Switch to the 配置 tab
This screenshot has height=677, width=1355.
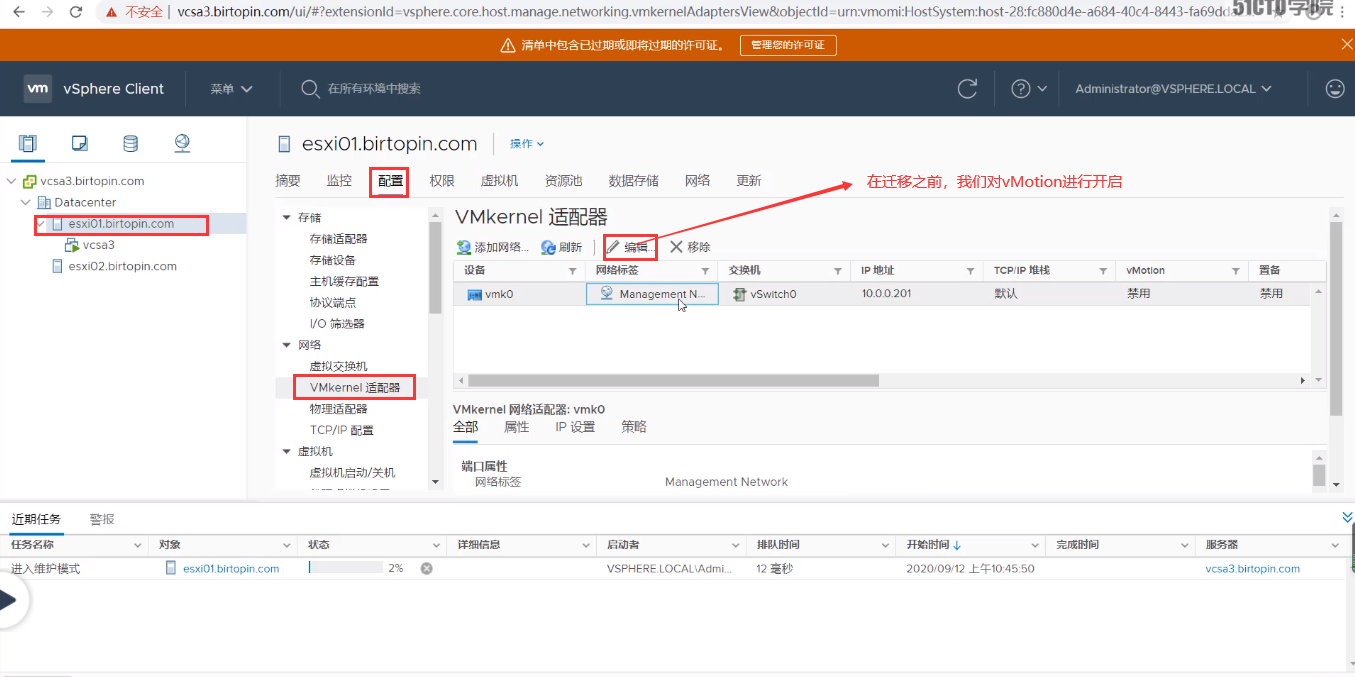[390, 181]
